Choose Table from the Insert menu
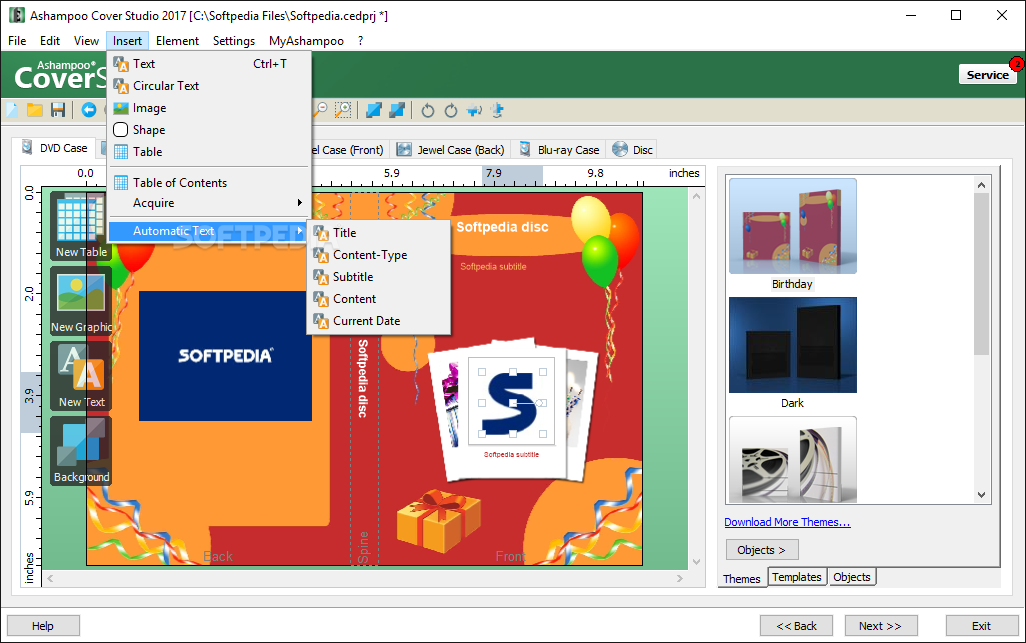The image size is (1026, 643). pyautogui.click(x=209, y=152)
